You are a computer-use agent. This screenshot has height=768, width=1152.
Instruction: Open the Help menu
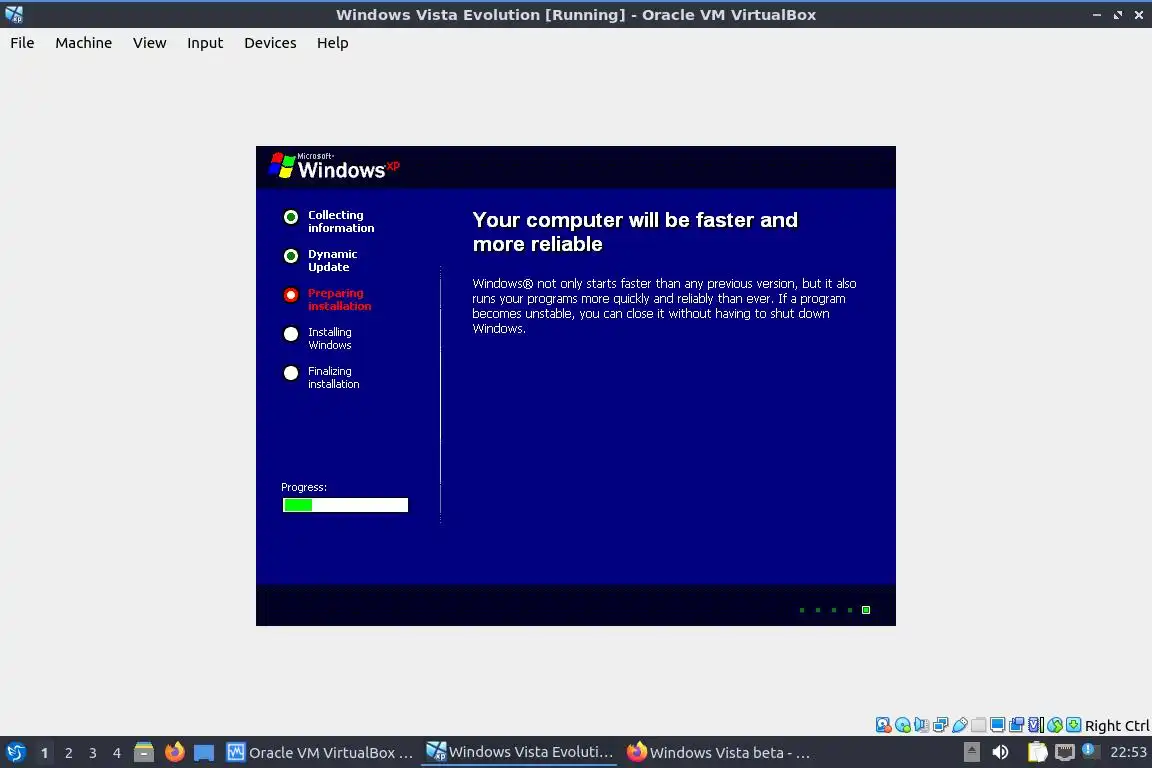pyautogui.click(x=333, y=43)
